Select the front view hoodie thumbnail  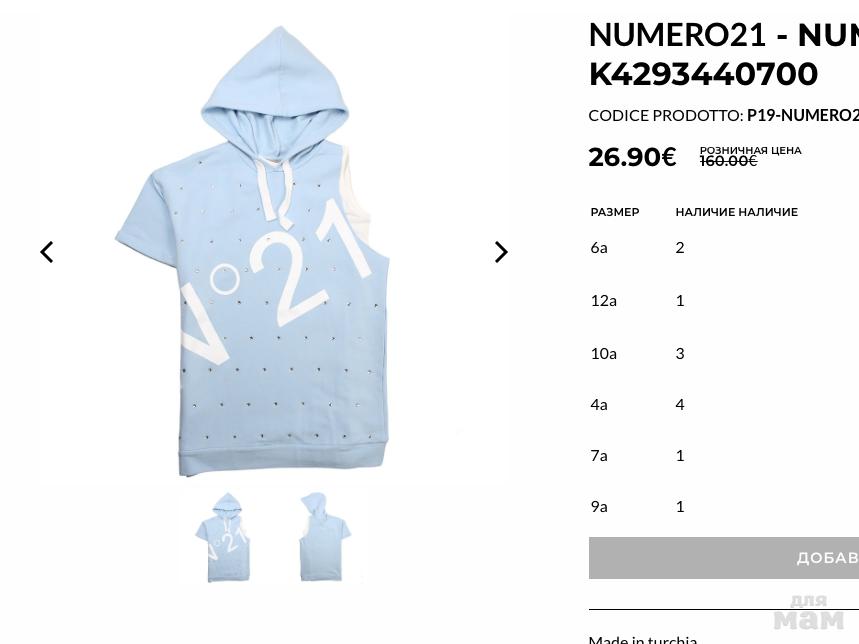coord(226,537)
